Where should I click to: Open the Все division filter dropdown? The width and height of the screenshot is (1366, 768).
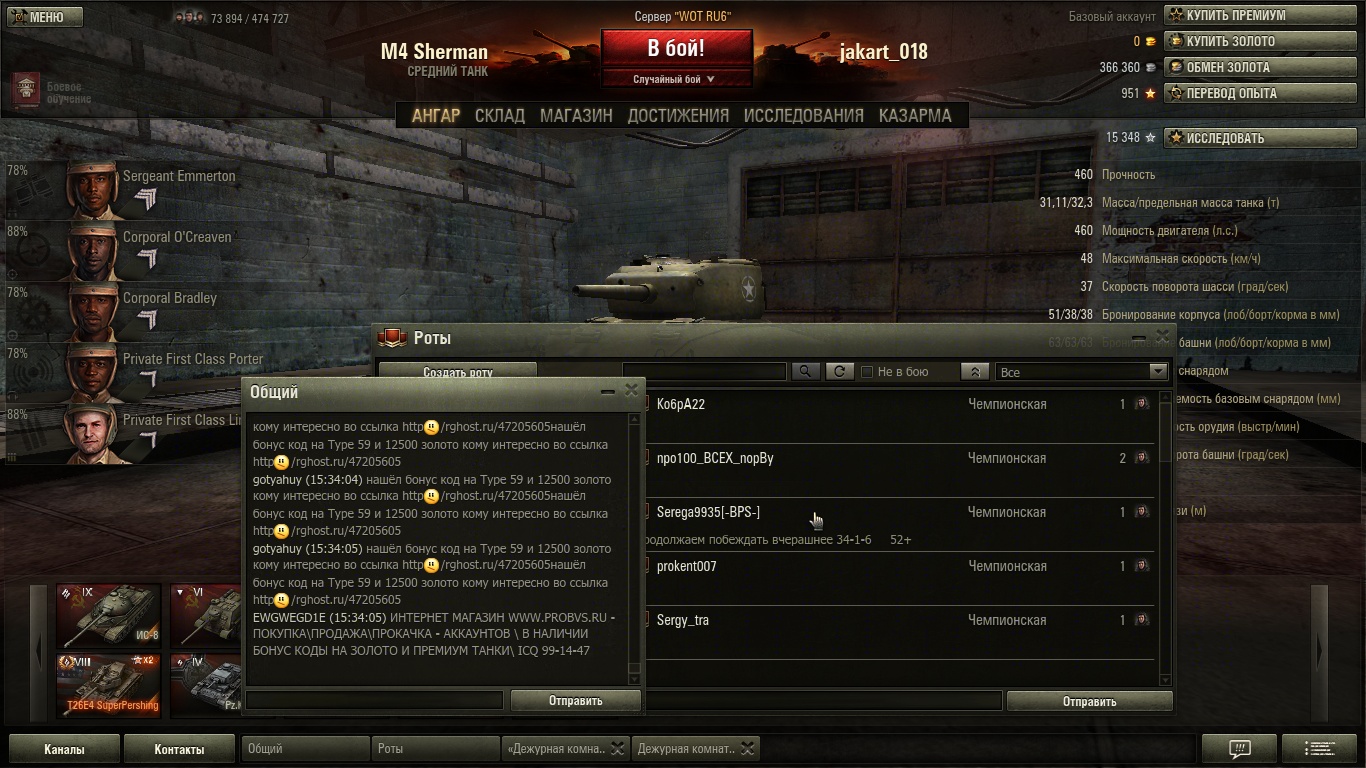tap(1082, 372)
